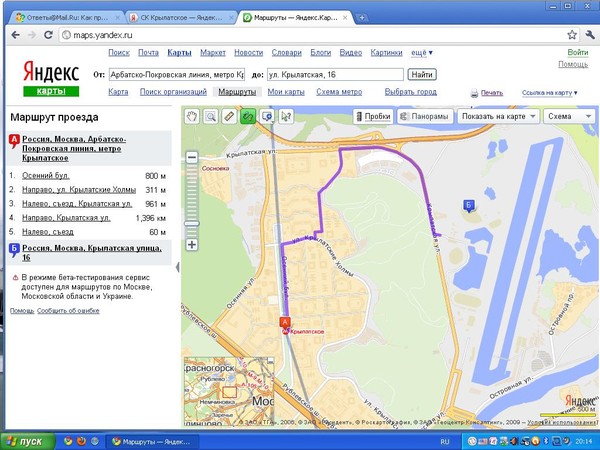Open the Chrome wrench menu
Image resolution: width=600 pixels, height=450 pixels.
coord(590,35)
